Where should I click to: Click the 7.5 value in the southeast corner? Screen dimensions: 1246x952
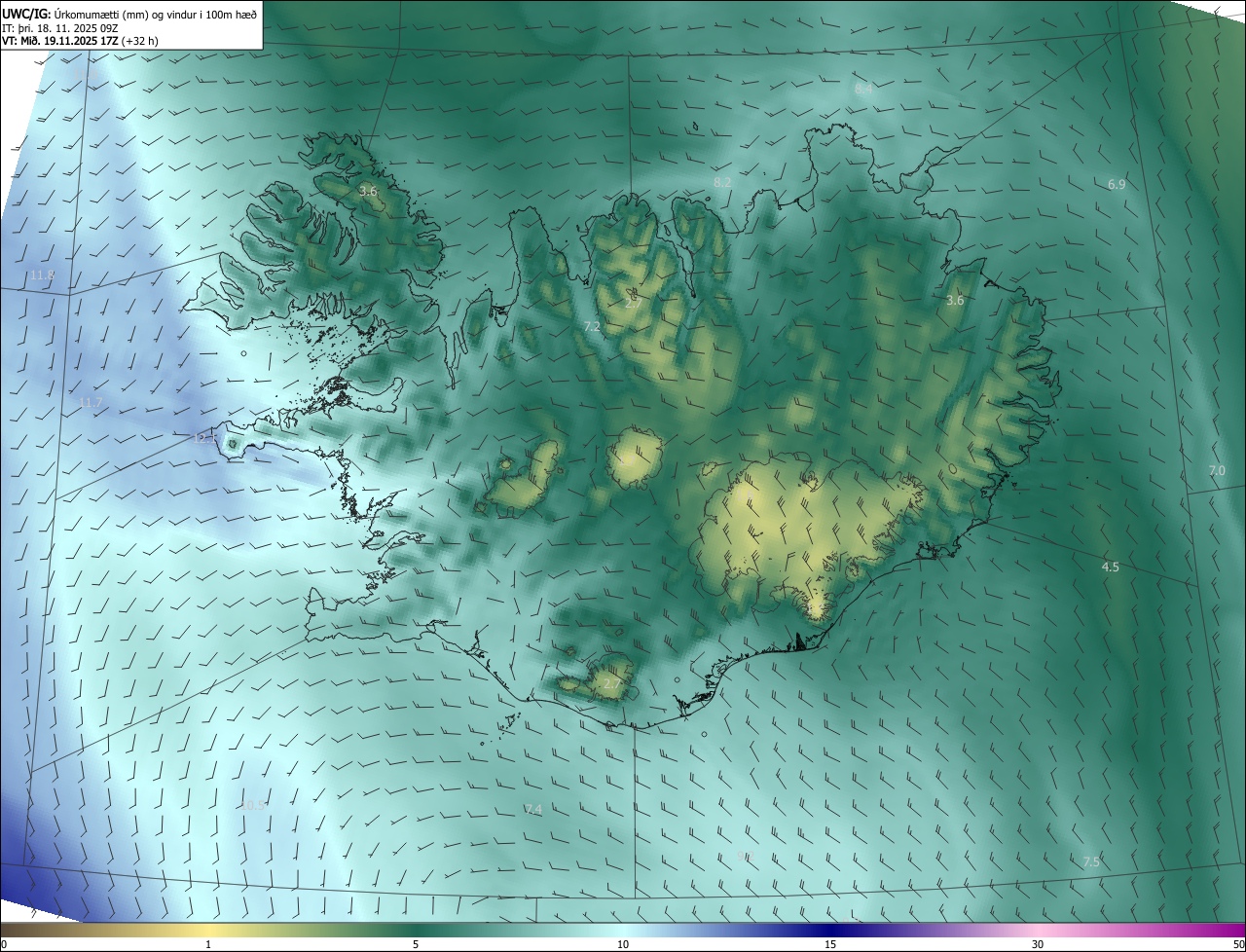pyautogui.click(x=1091, y=861)
